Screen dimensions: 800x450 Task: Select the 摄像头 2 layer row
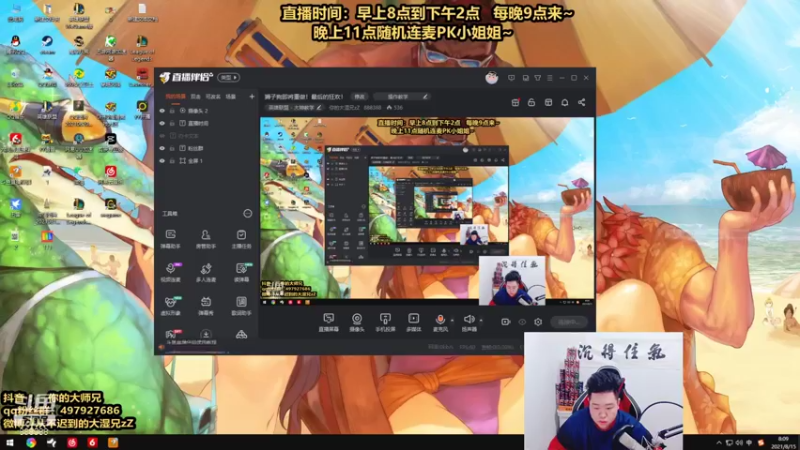click(207, 111)
